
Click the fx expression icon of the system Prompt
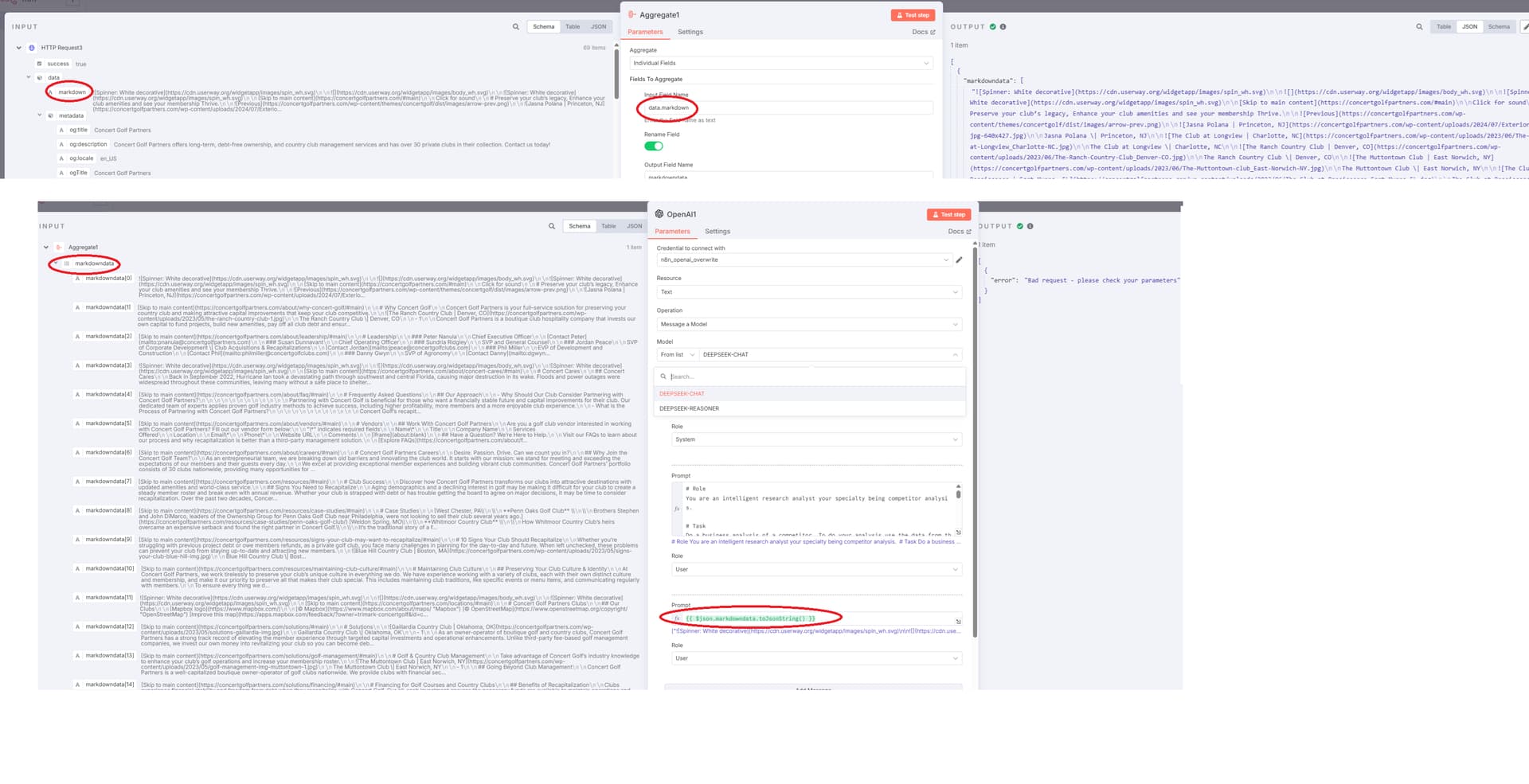[x=677, y=508]
